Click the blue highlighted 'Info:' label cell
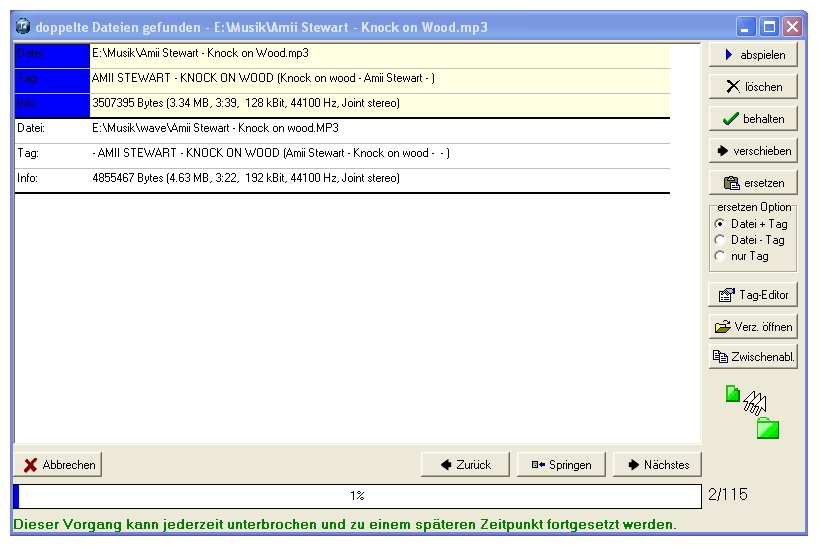This screenshot has width=818, height=546. click(x=52, y=106)
